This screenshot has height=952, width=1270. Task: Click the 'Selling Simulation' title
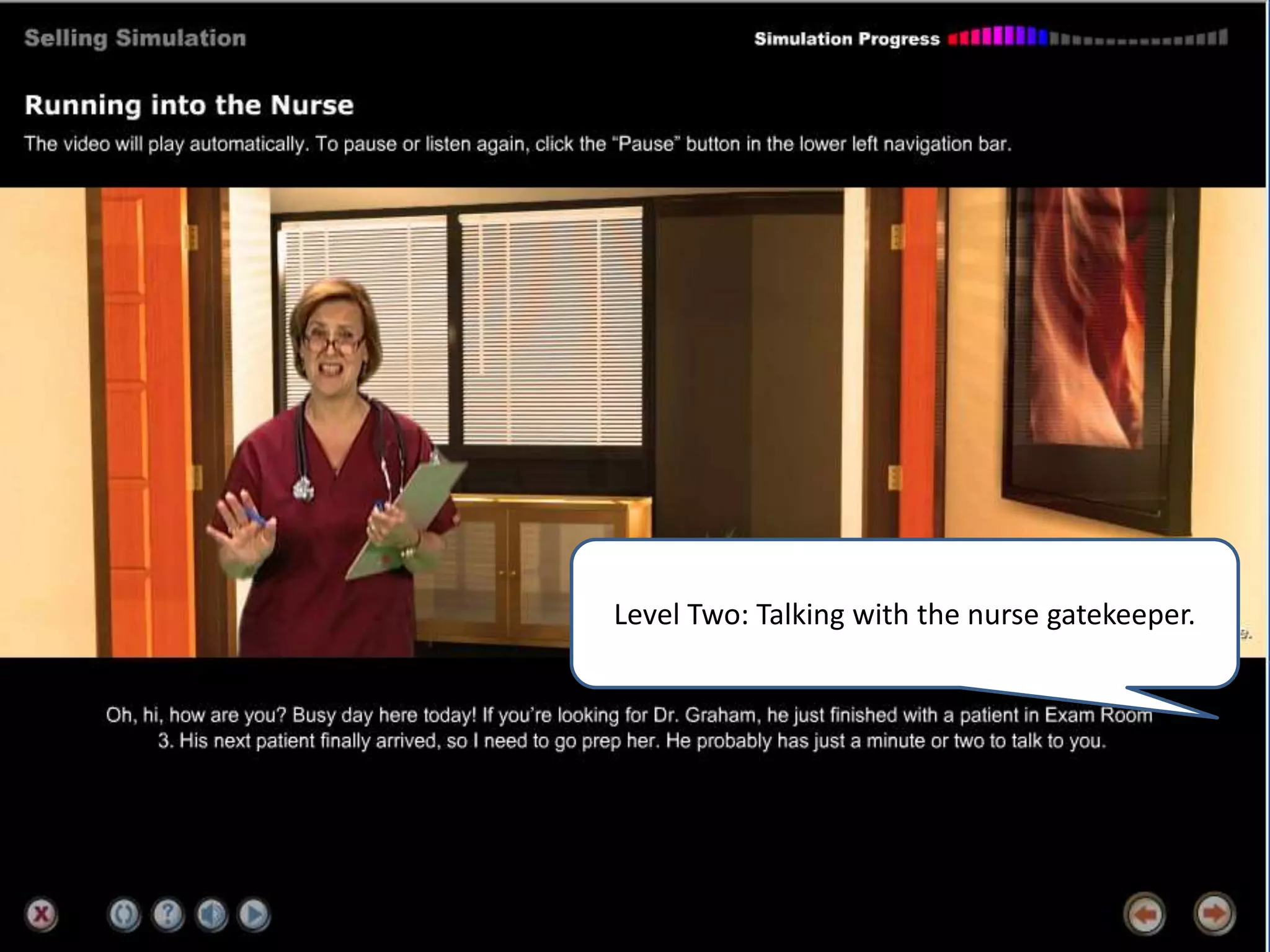coord(135,38)
